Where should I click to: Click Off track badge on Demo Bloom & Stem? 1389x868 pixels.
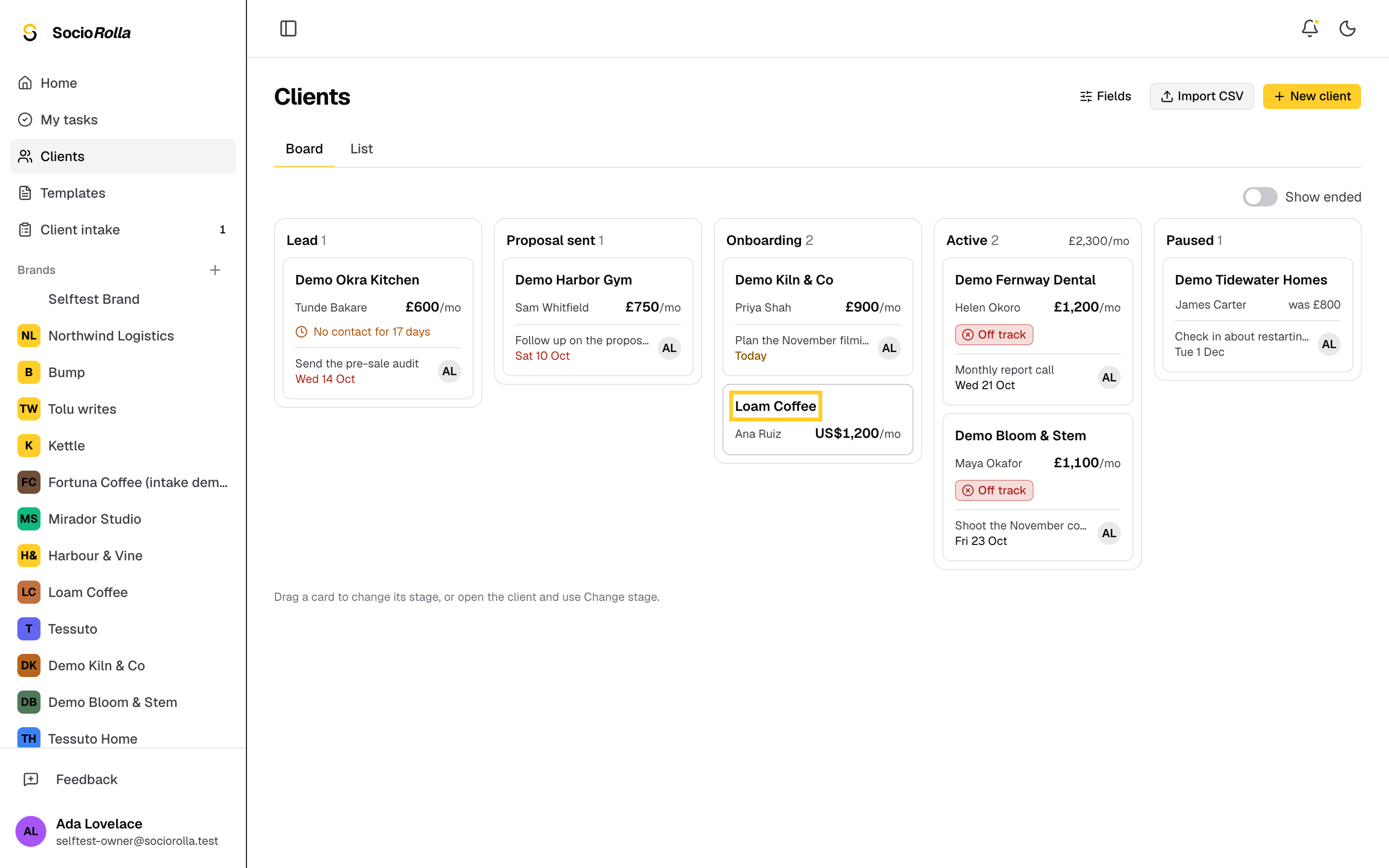pyautogui.click(x=994, y=490)
